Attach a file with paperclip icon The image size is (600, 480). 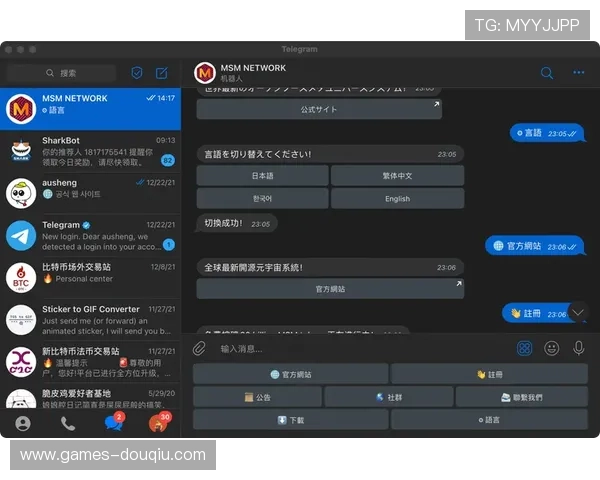click(x=199, y=349)
